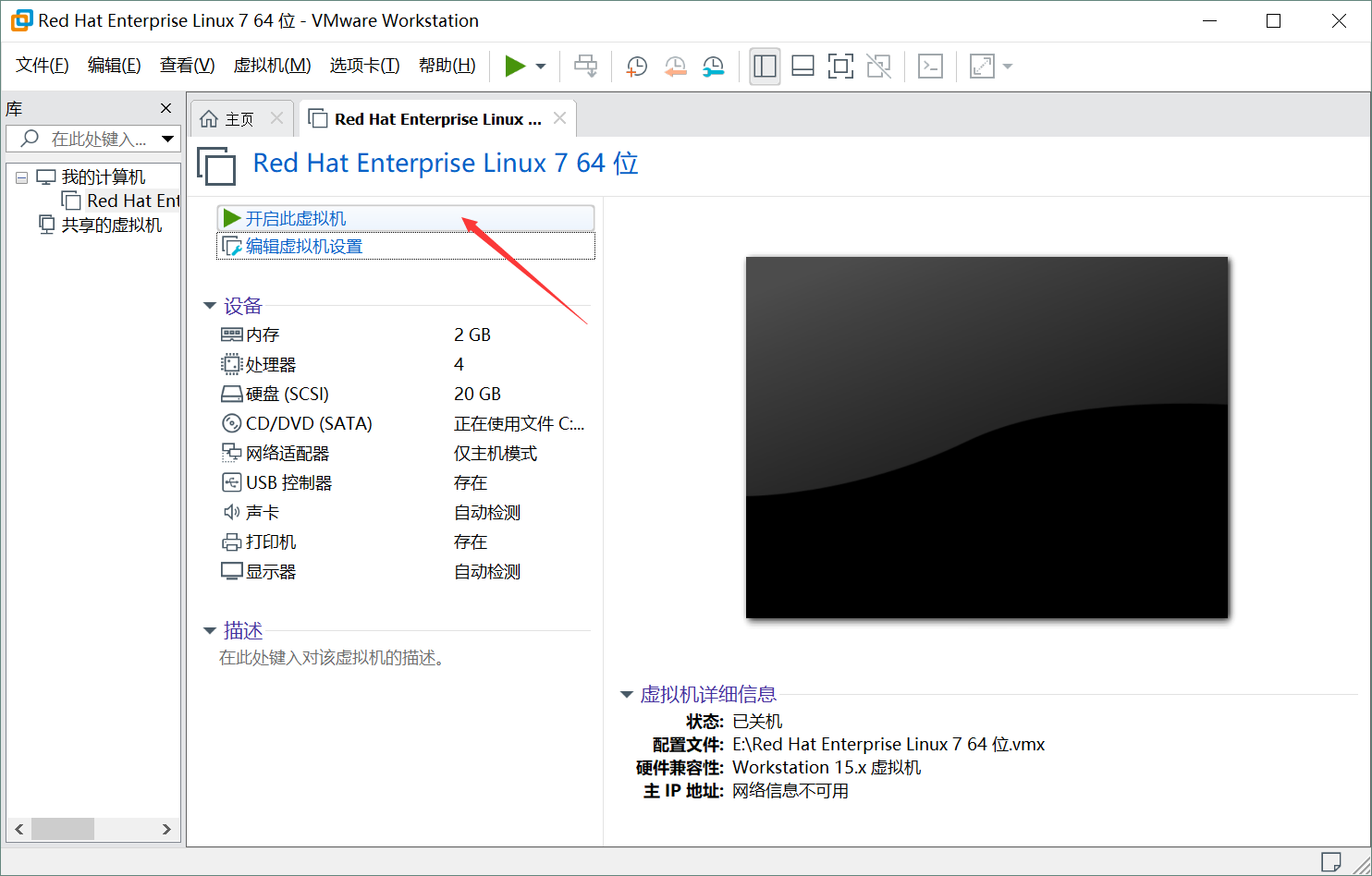This screenshot has height=876, width=1372.
Task: Select 共享的虚拟机 in the library
Action: coord(111,225)
